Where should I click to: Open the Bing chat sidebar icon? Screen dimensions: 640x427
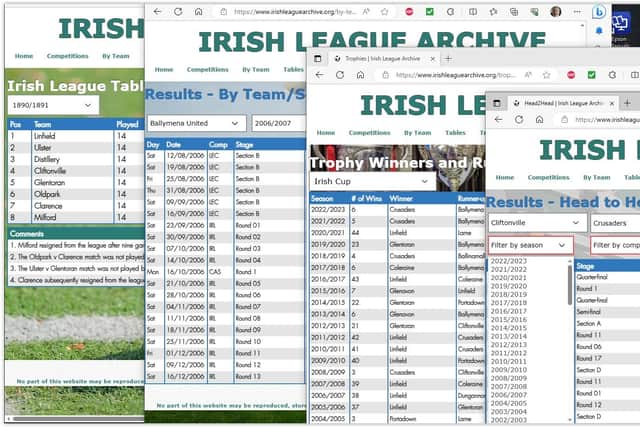599,12
